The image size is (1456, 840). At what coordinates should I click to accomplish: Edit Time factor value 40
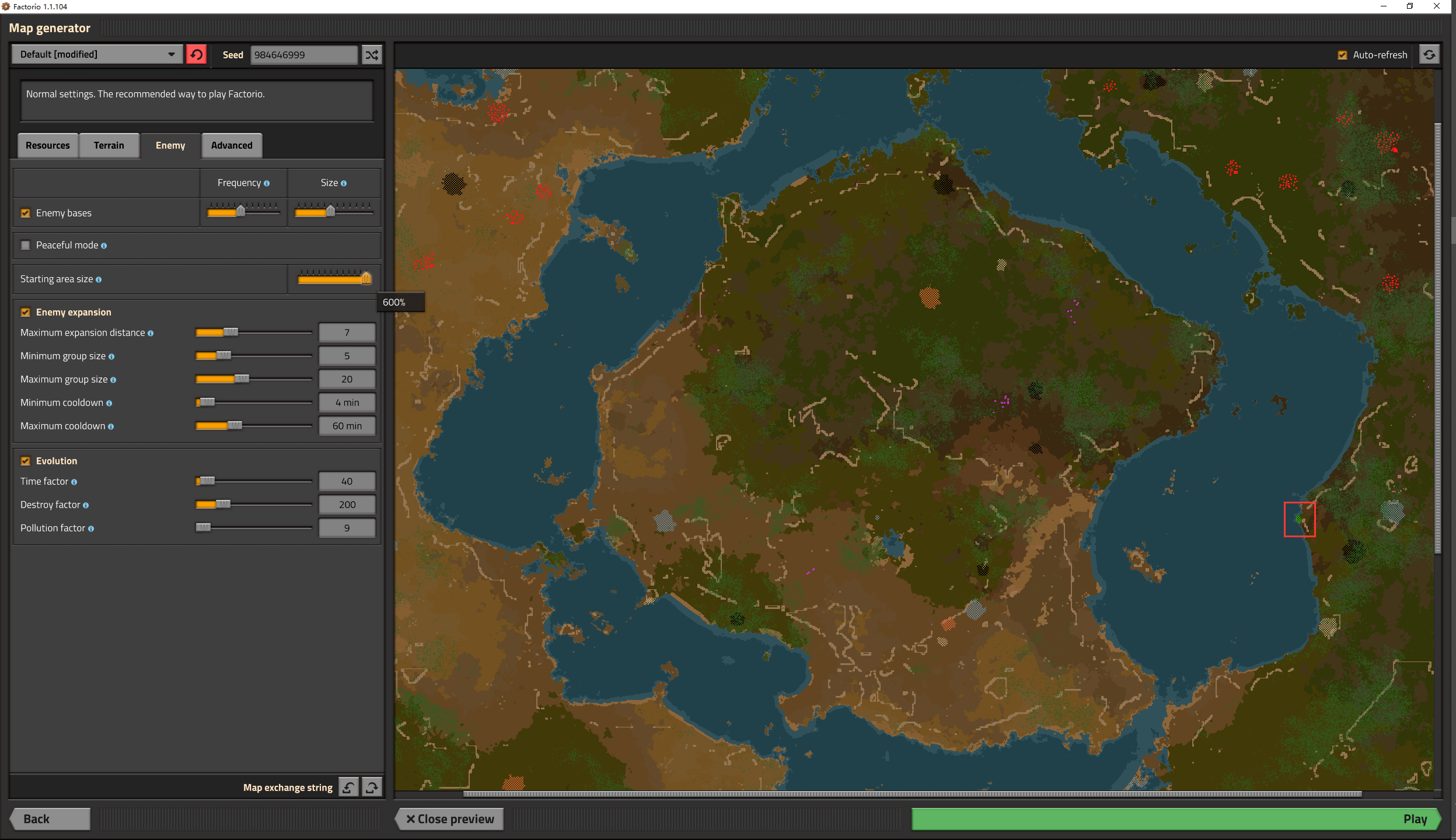click(x=347, y=481)
